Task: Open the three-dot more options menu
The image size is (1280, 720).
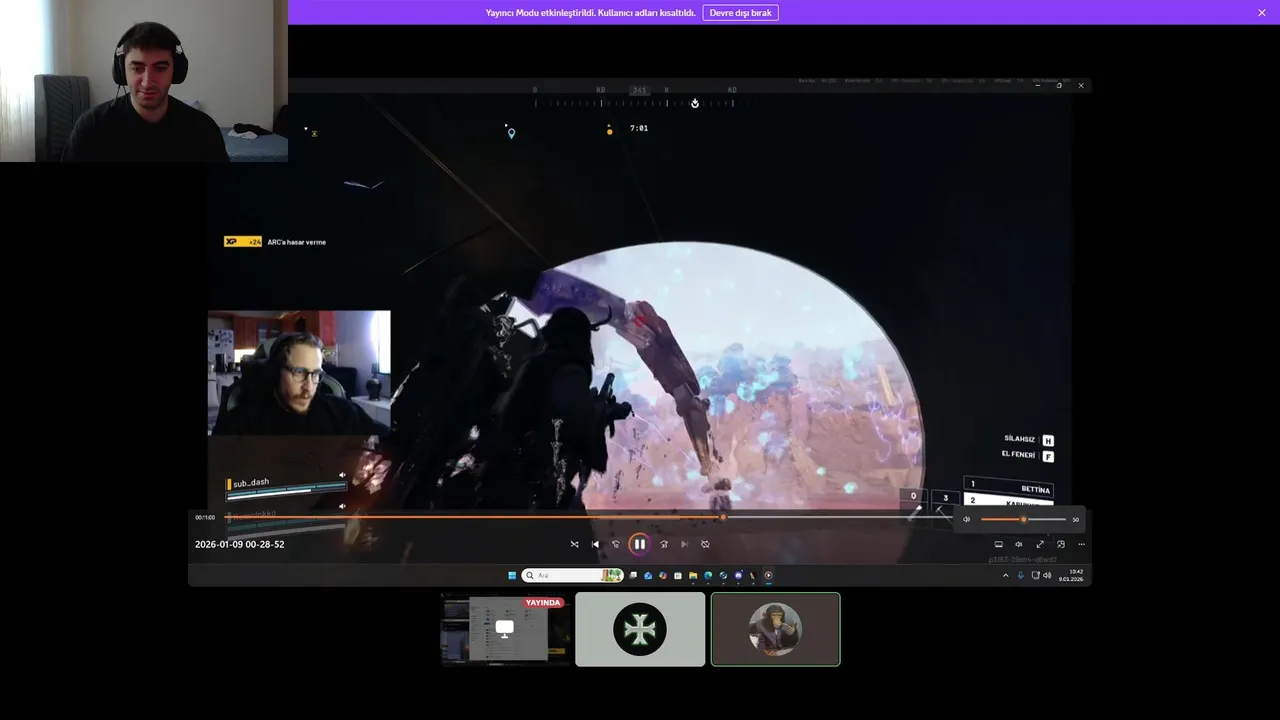Action: (x=1081, y=544)
